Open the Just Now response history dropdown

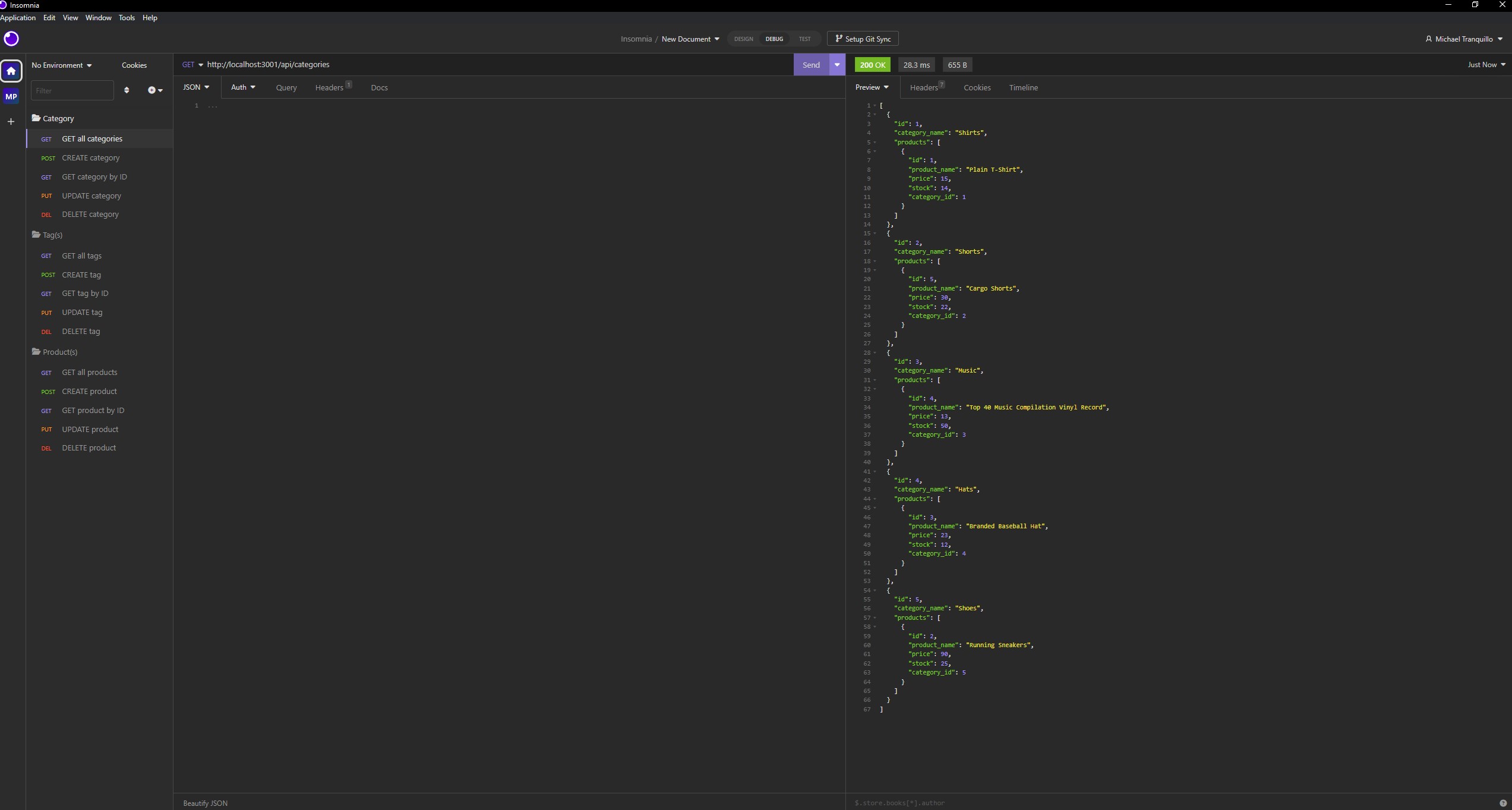[1486, 64]
